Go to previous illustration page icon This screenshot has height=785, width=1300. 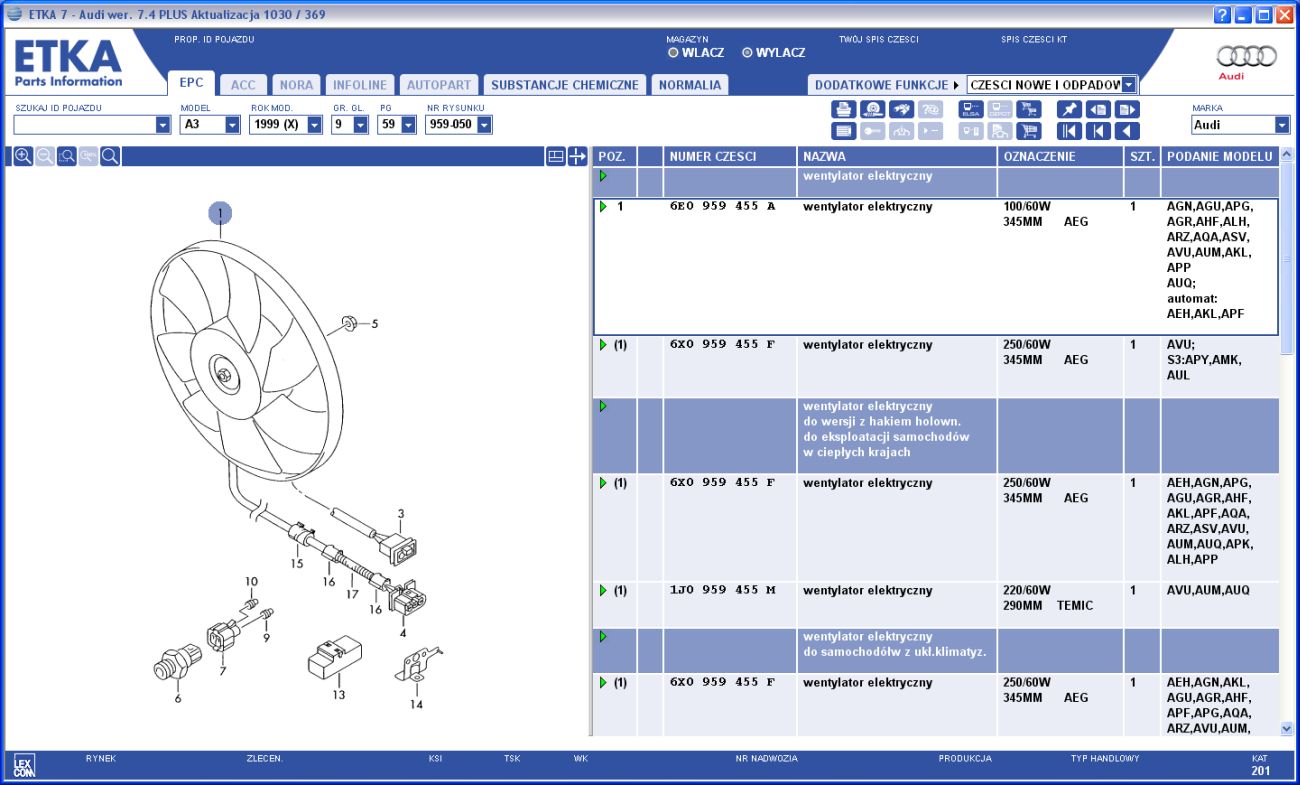pyautogui.click(x=1098, y=109)
